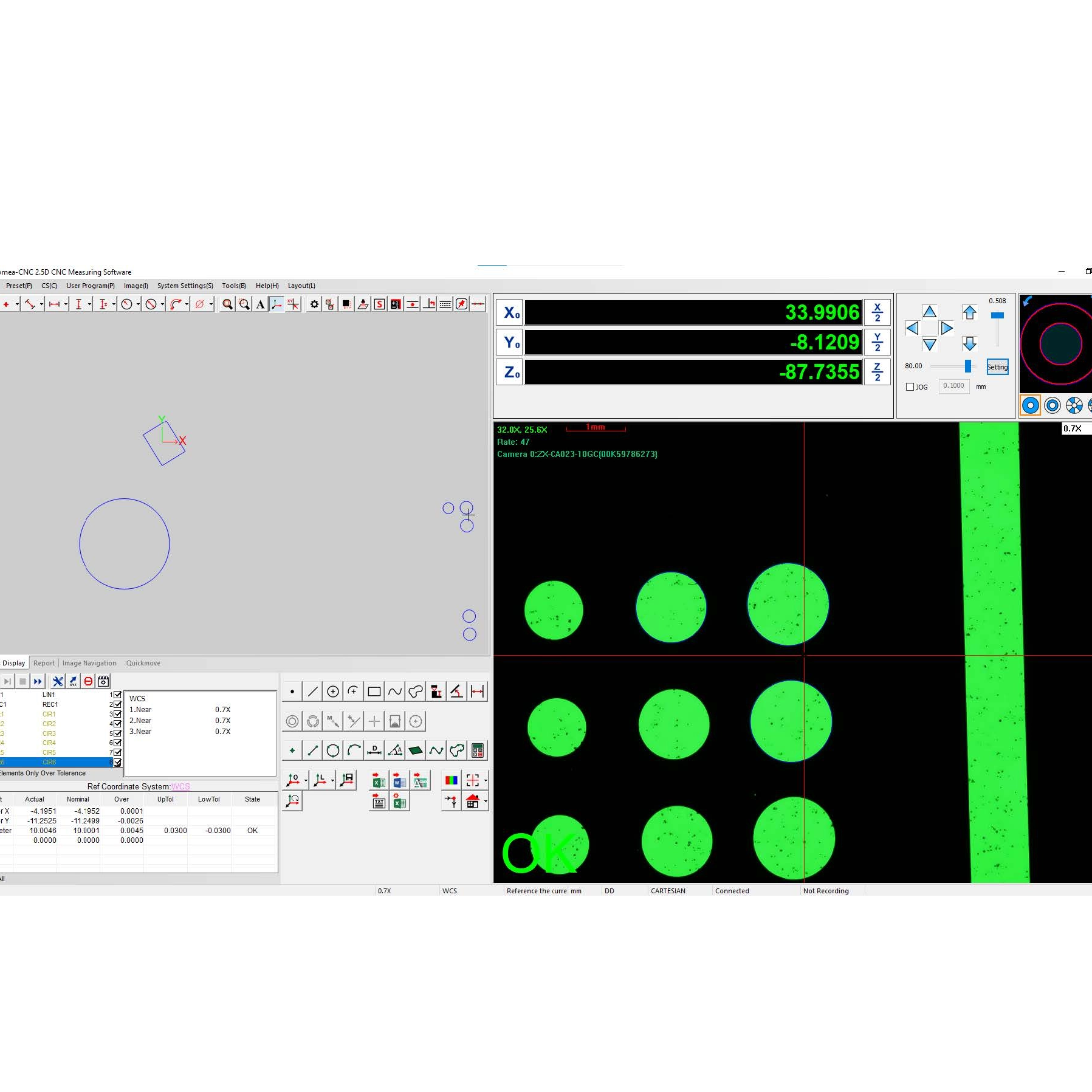Click the text annotation 'A' tool
Viewport: 1092px width, 1092px height.
tap(260, 304)
